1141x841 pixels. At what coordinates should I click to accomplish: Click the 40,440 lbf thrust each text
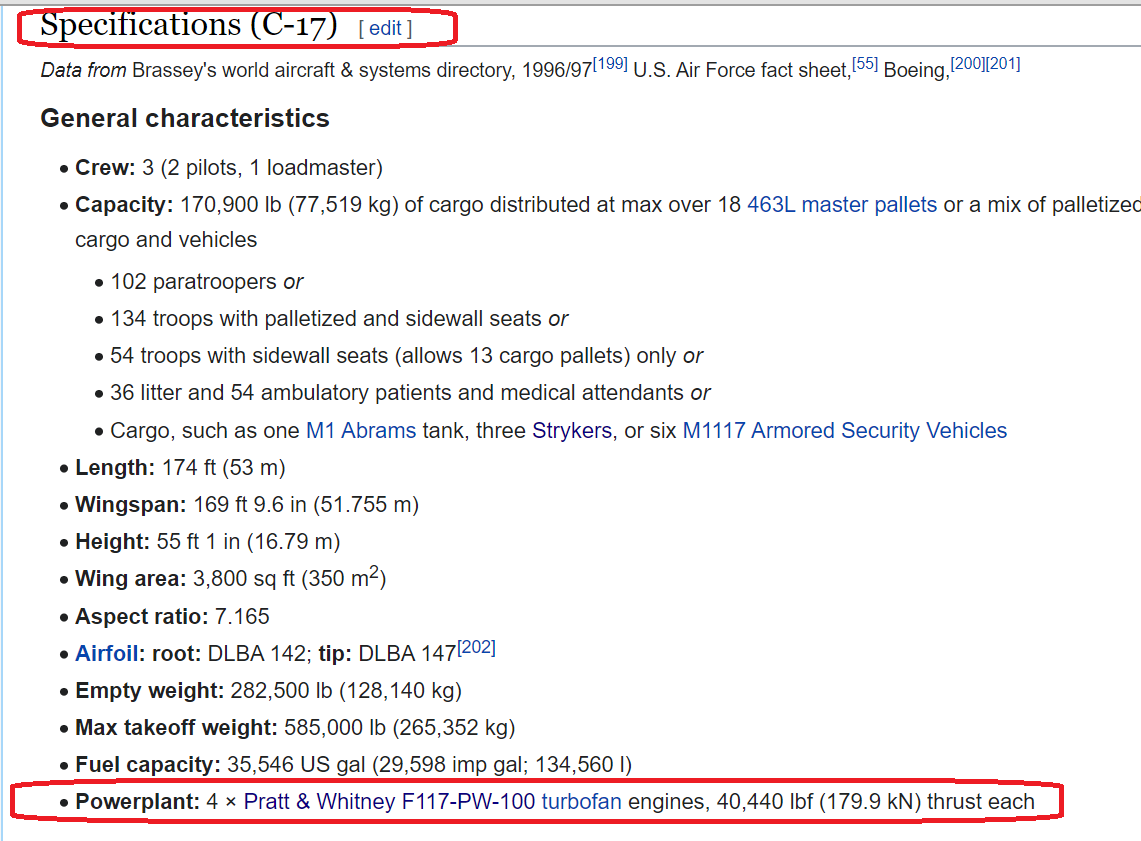pos(875,801)
